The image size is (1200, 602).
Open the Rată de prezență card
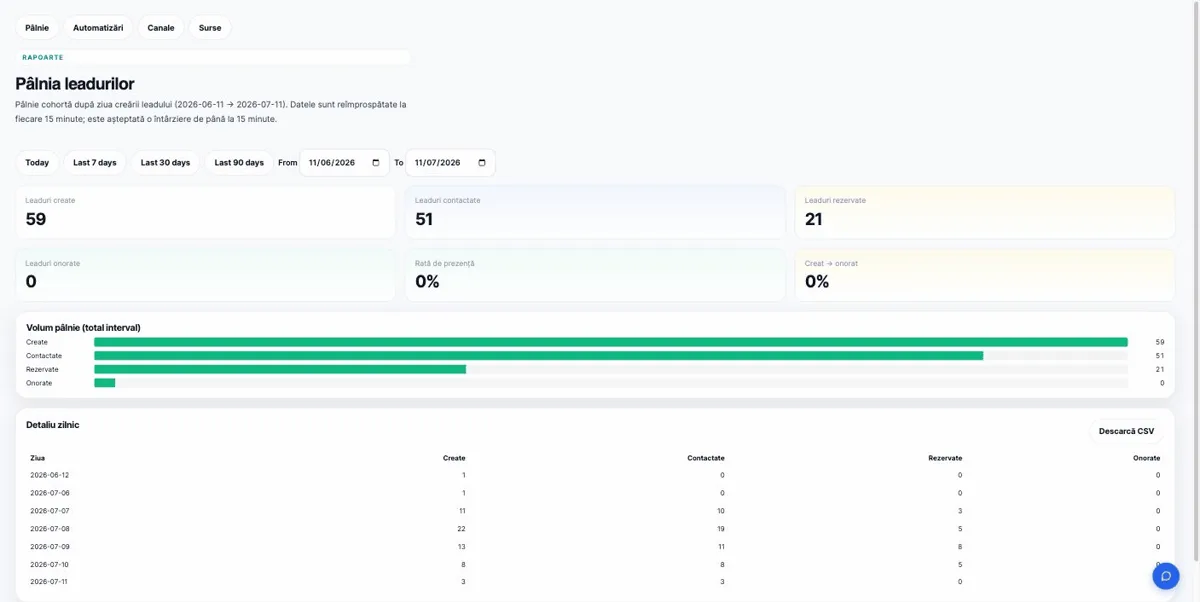(x=595, y=275)
